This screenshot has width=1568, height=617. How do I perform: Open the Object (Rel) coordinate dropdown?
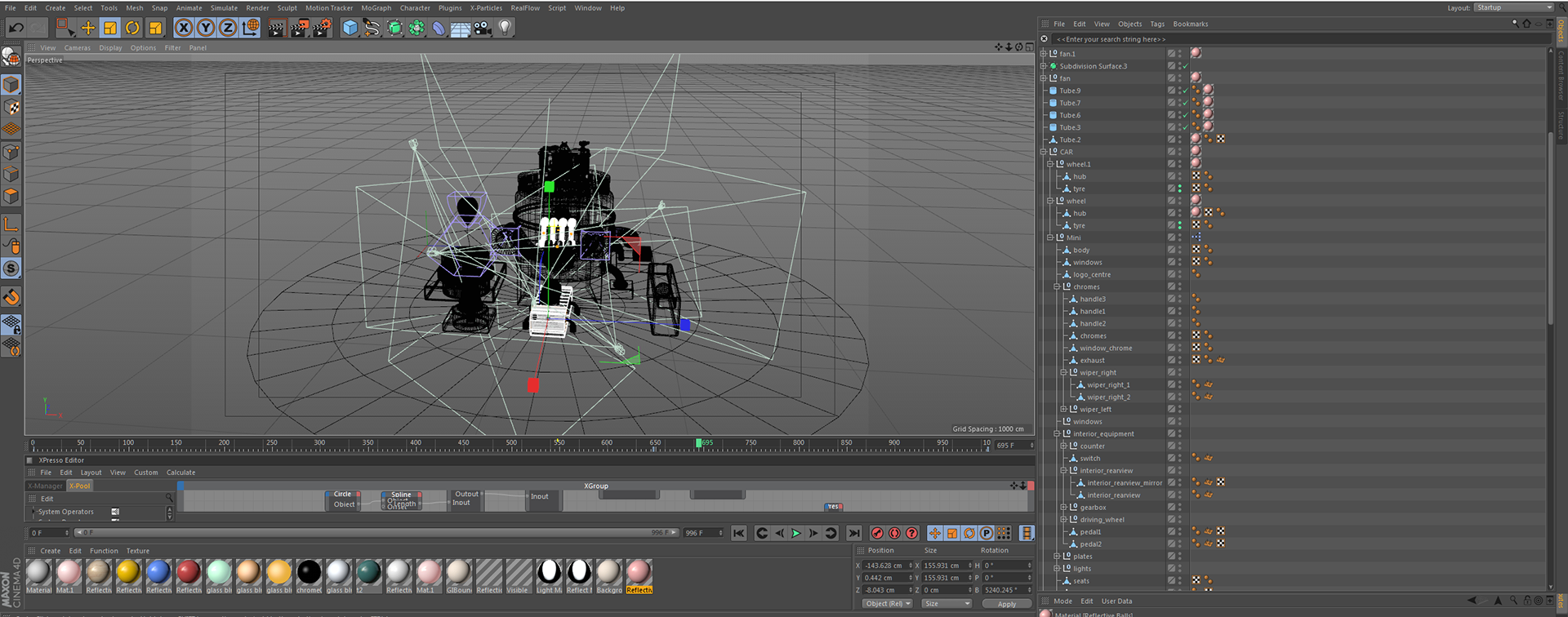888,604
